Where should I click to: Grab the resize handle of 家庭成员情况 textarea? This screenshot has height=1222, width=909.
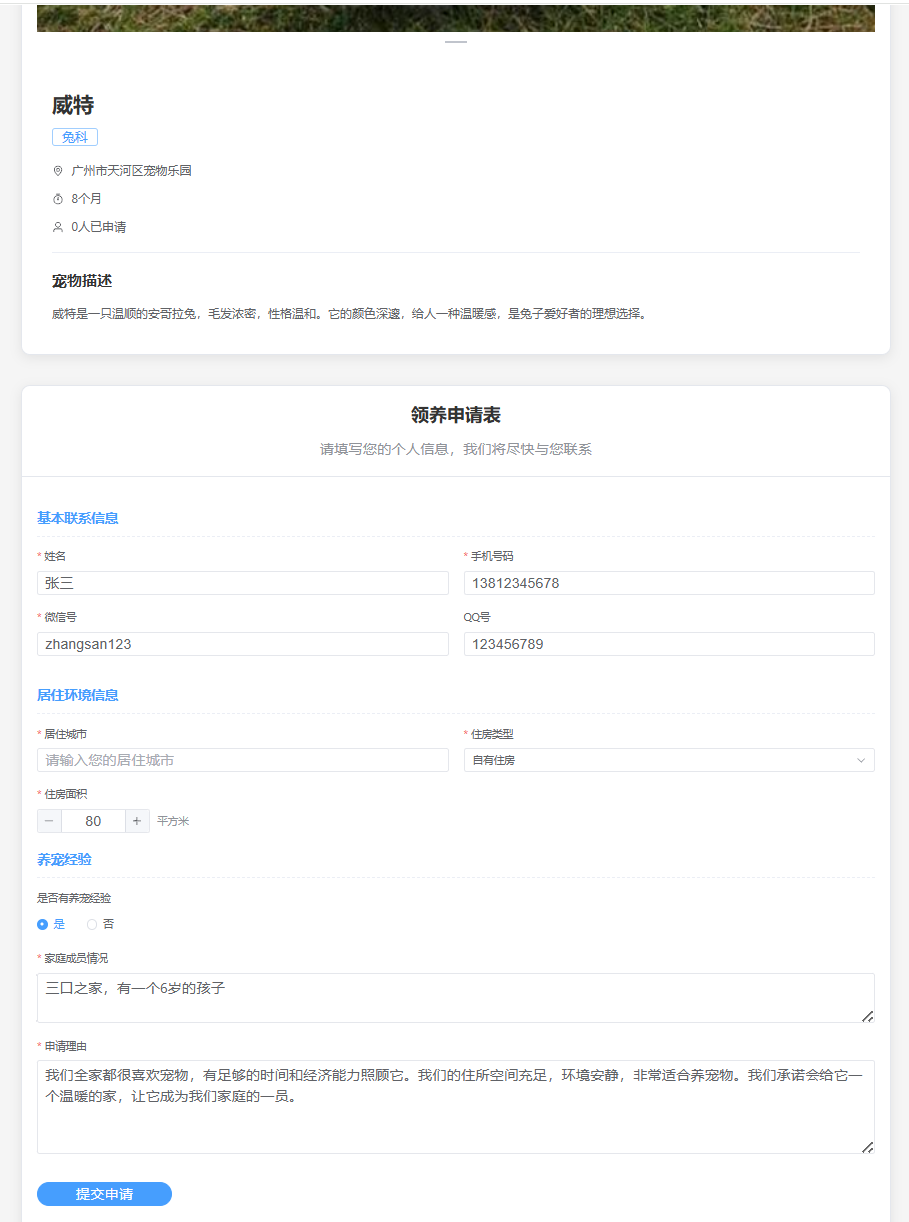(868, 1016)
